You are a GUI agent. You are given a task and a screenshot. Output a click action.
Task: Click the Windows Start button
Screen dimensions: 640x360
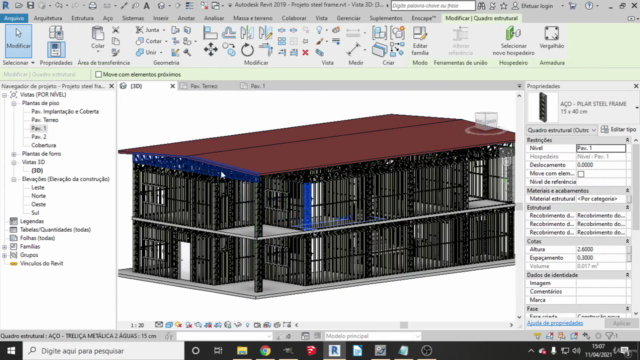(11, 351)
